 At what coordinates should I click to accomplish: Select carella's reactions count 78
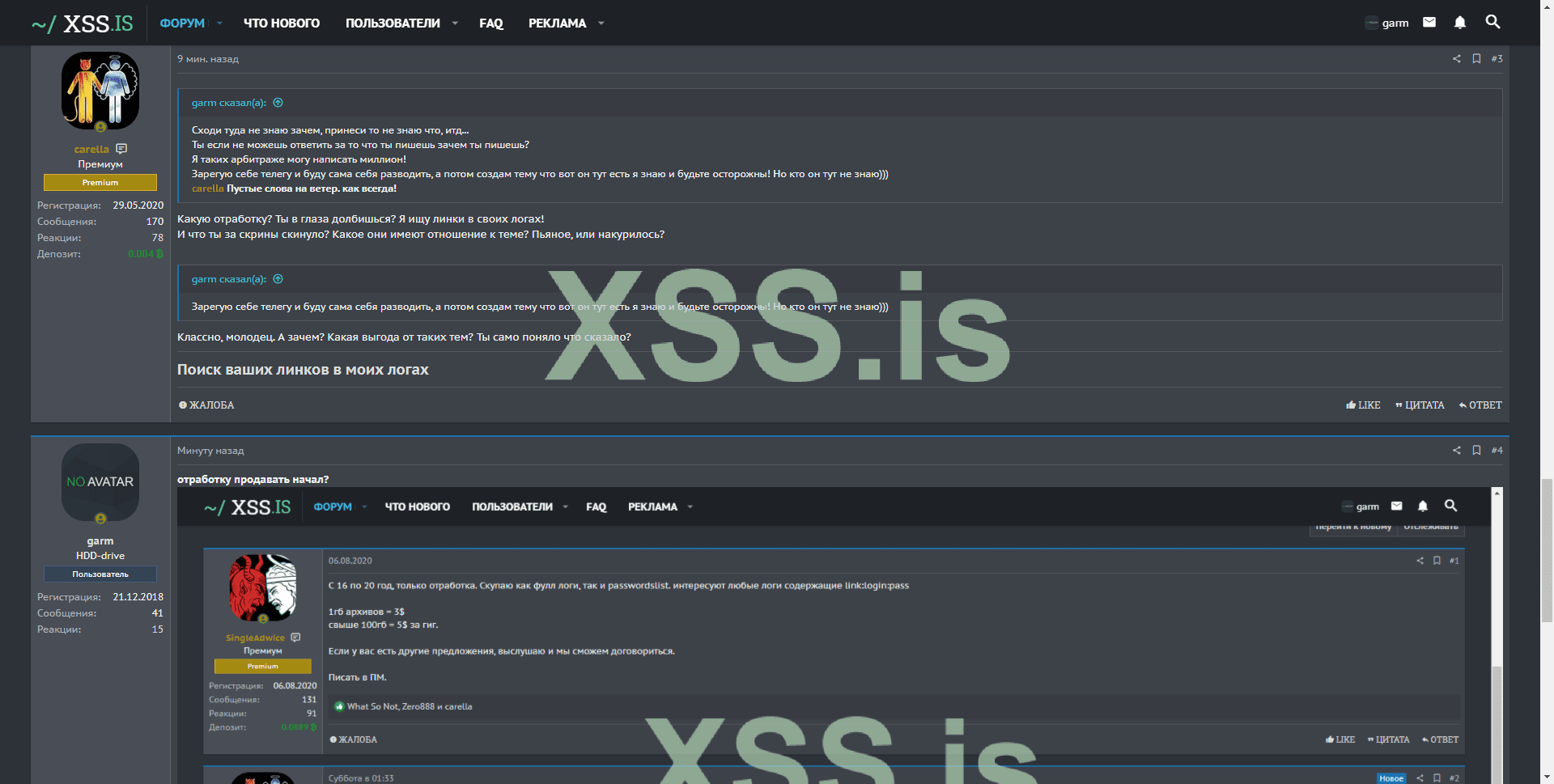click(x=158, y=238)
